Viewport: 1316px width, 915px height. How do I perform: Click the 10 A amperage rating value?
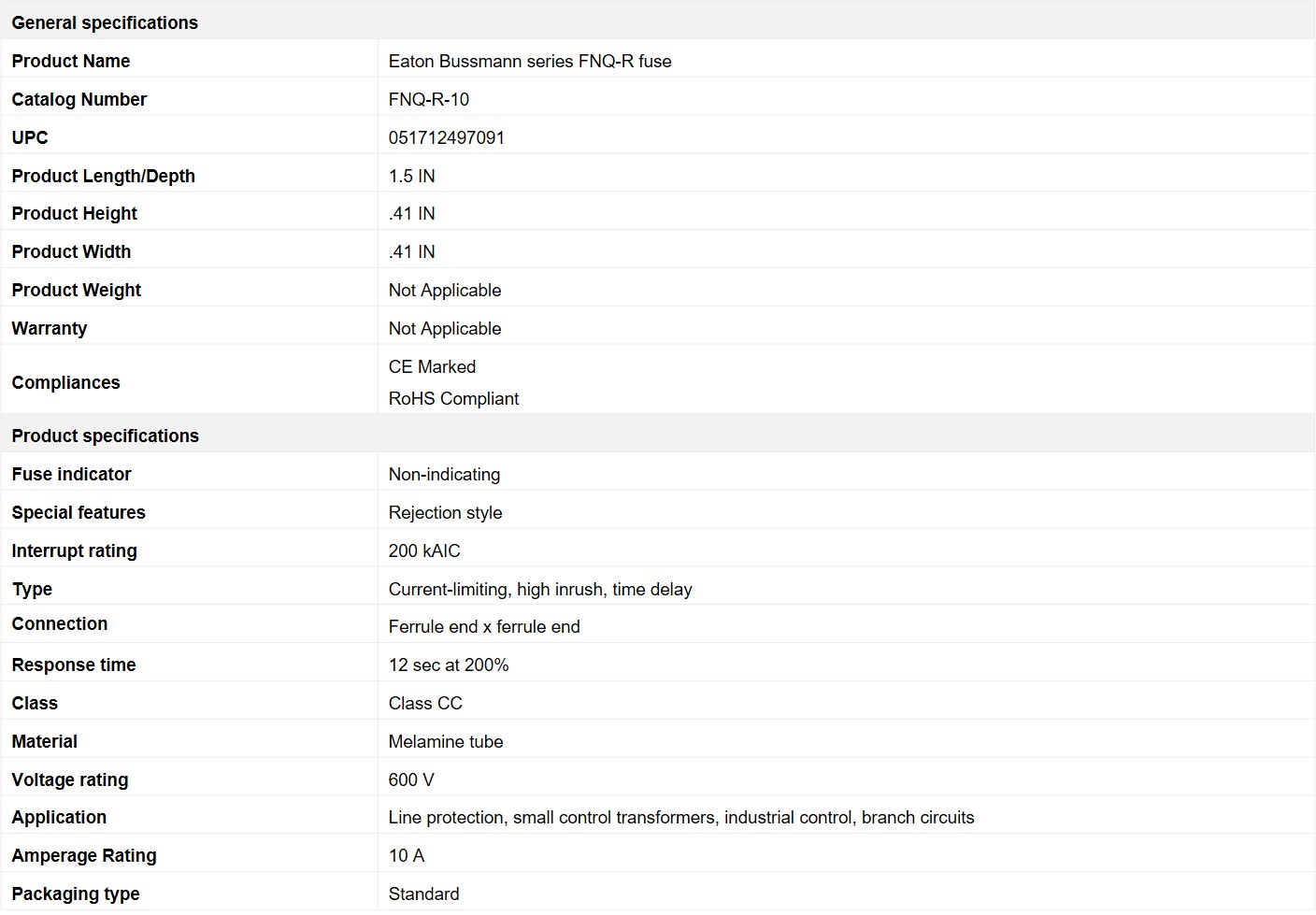[x=406, y=855]
